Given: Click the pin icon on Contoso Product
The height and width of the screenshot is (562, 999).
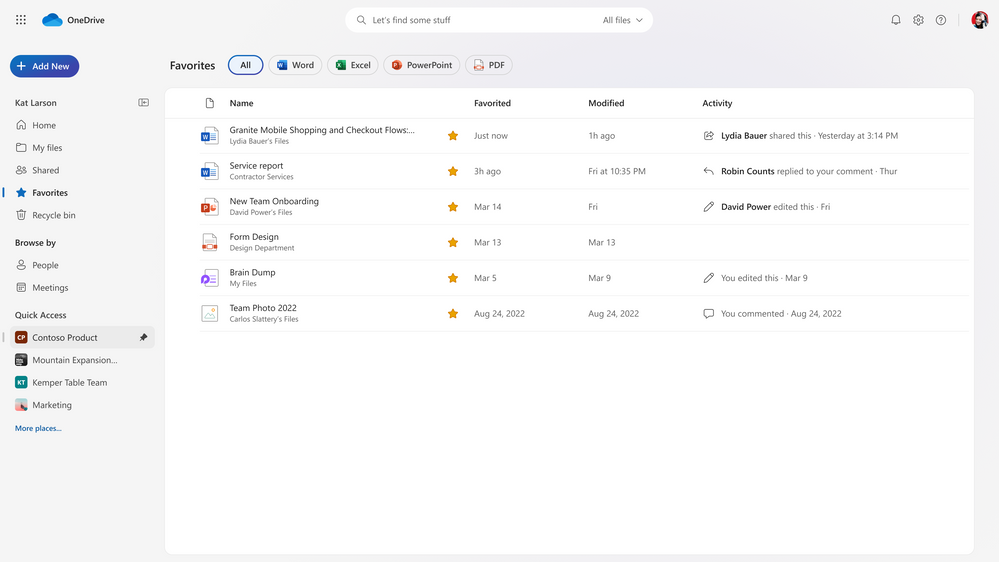Looking at the screenshot, I should (143, 338).
